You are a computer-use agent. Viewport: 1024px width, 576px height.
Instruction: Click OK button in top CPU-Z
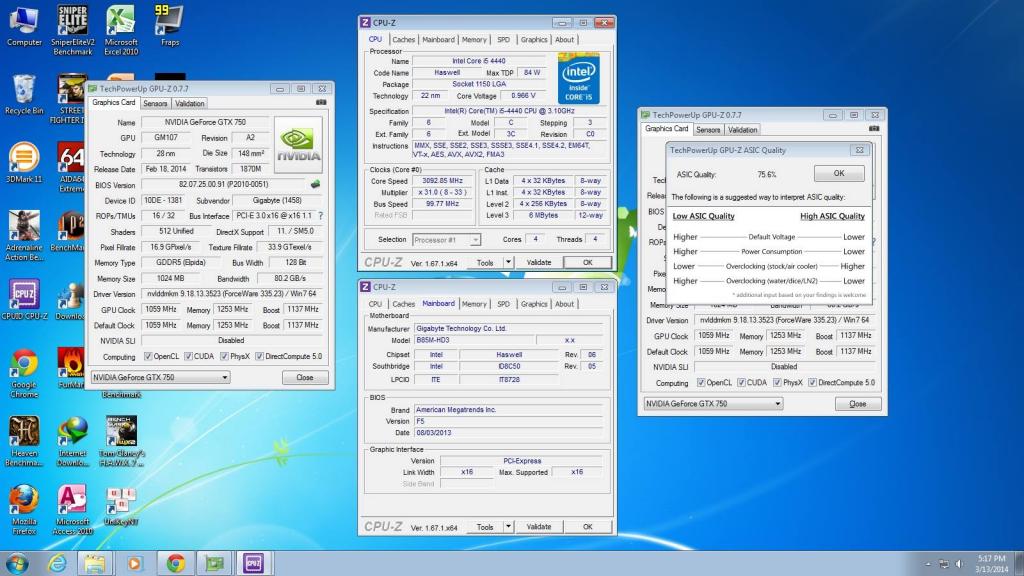click(588, 263)
